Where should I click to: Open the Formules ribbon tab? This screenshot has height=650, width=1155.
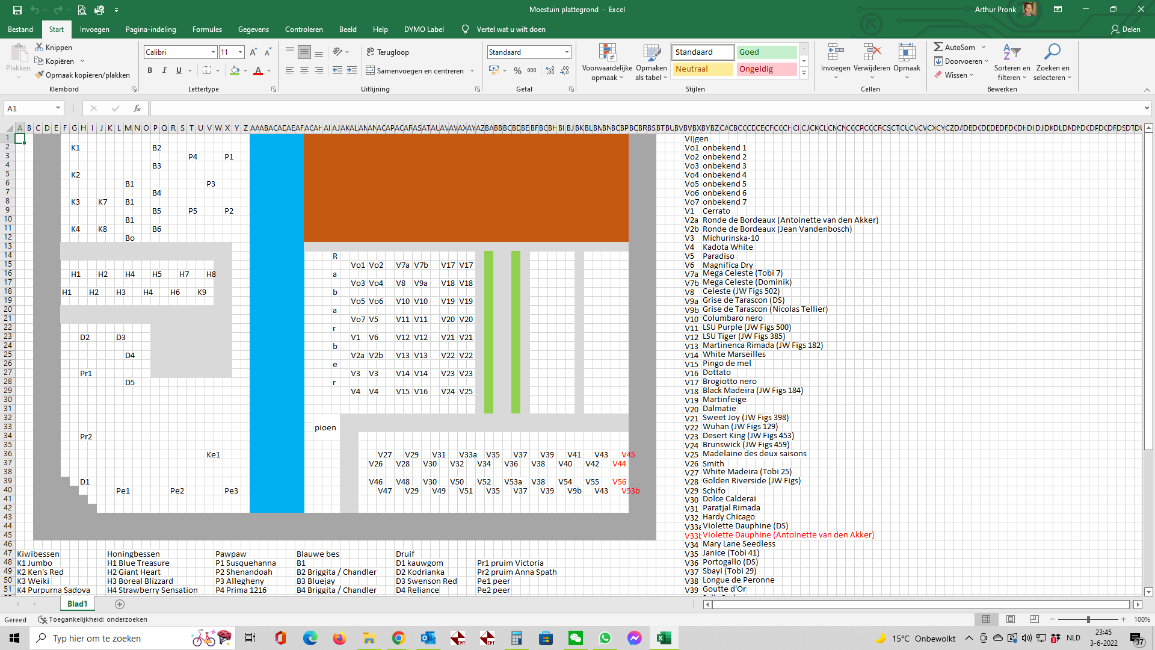(x=207, y=29)
